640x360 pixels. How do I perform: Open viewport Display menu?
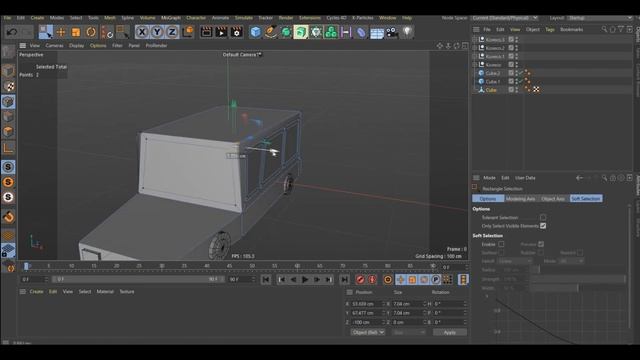click(x=76, y=46)
